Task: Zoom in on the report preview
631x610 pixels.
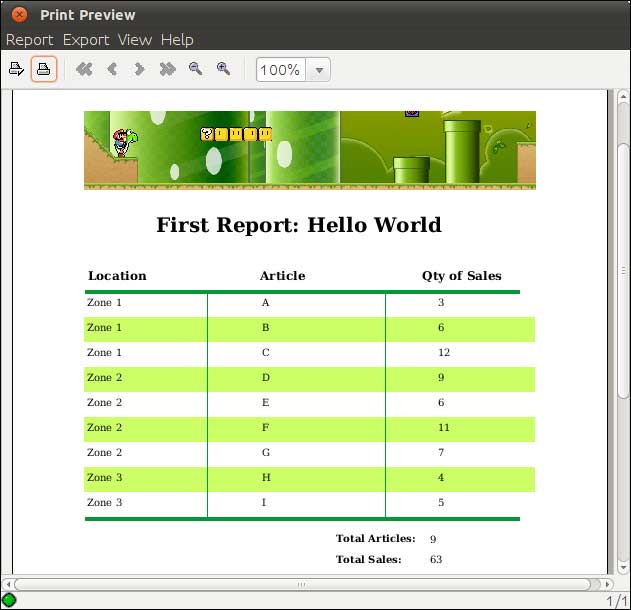Action: pos(223,69)
